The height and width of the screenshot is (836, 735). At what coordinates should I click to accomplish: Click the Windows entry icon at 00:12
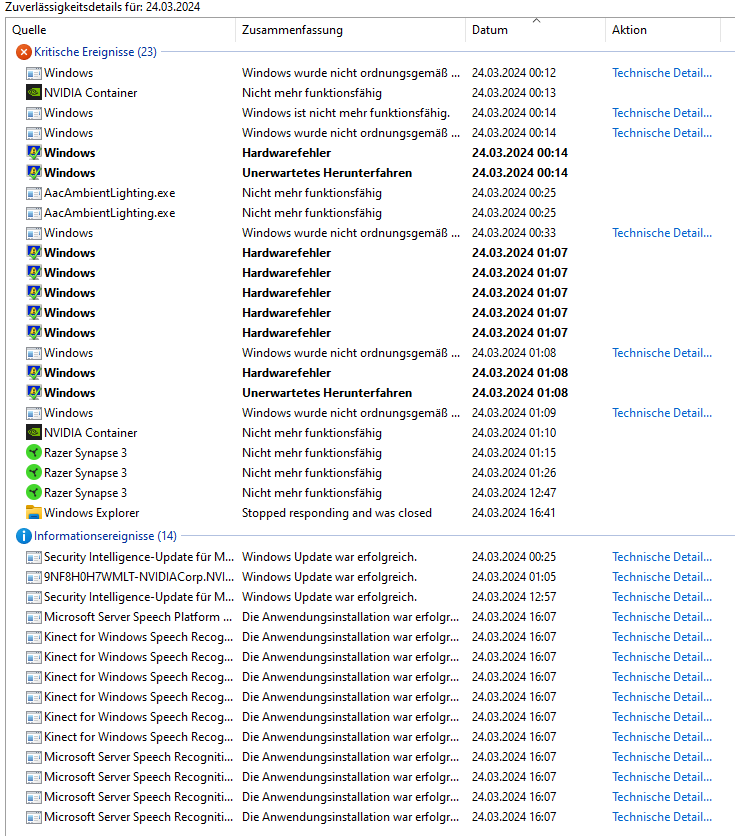tap(34, 73)
